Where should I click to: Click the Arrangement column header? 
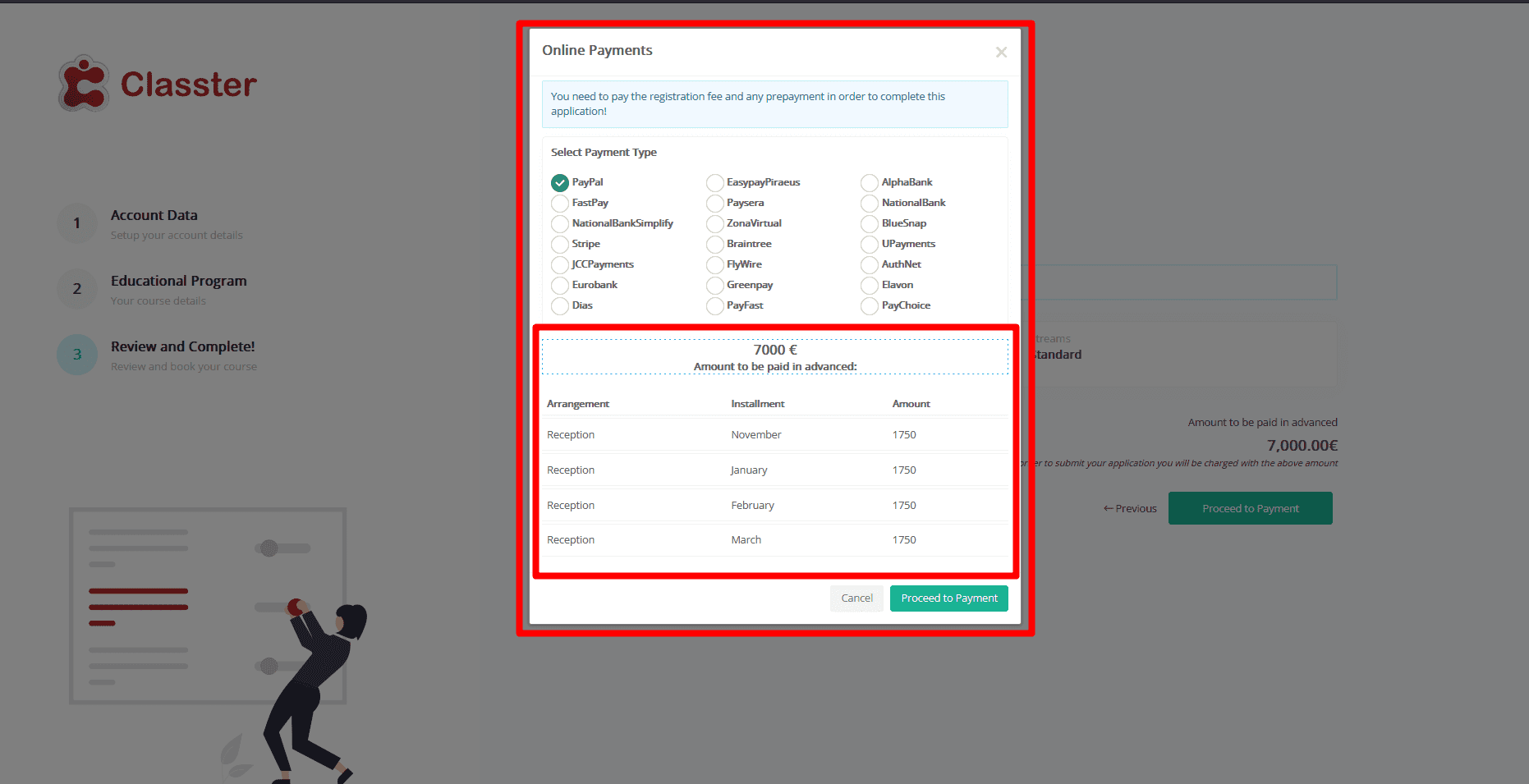pyautogui.click(x=578, y=404)
